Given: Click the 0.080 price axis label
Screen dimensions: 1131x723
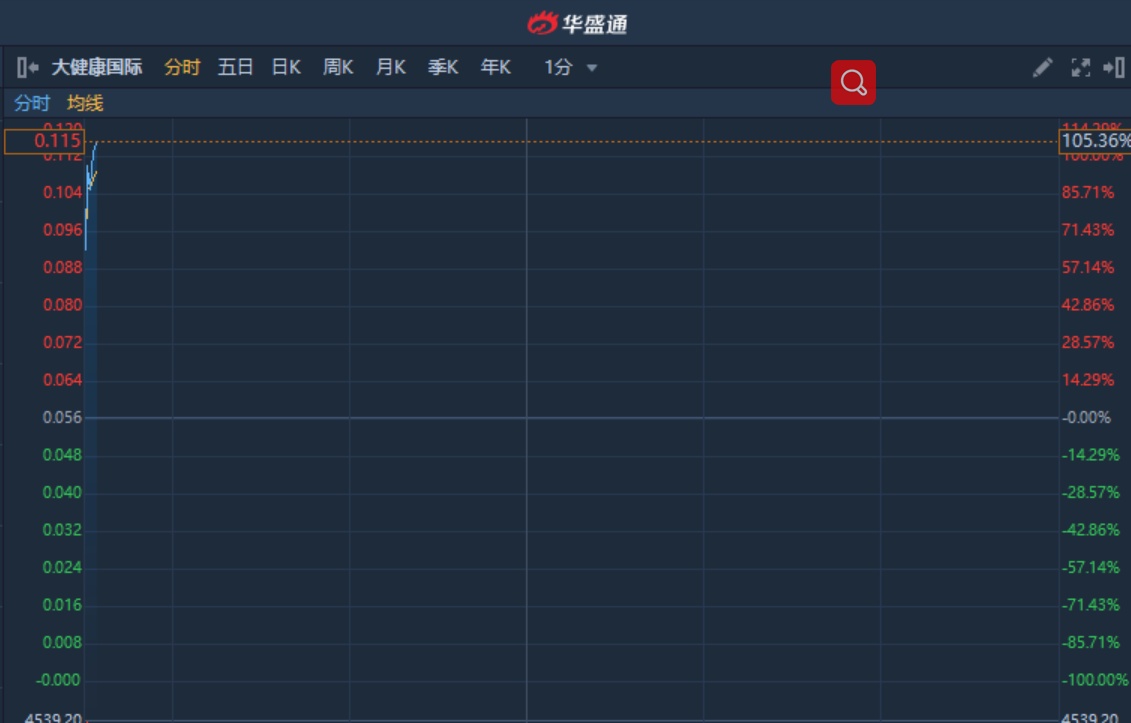Looking at the screenshot, I should point(62,305).
